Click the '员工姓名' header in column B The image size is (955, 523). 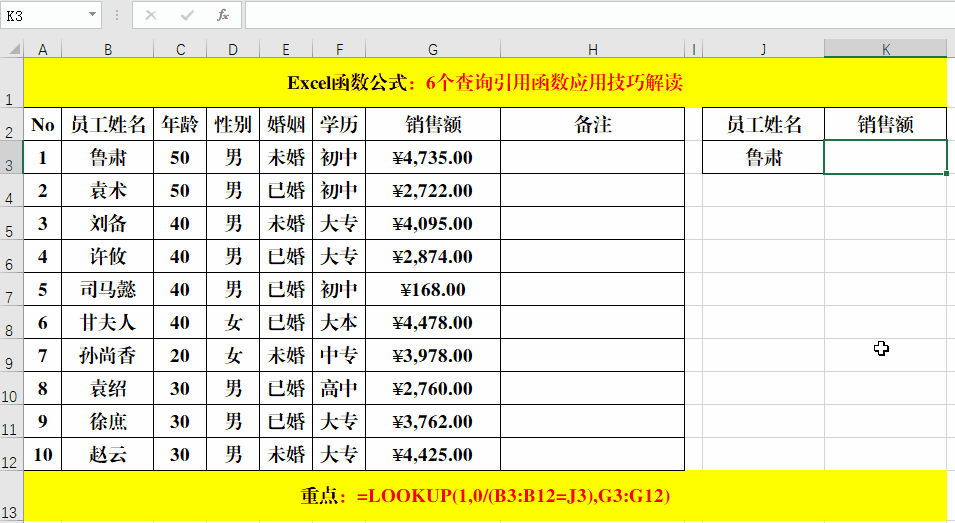tap(108, 124)
